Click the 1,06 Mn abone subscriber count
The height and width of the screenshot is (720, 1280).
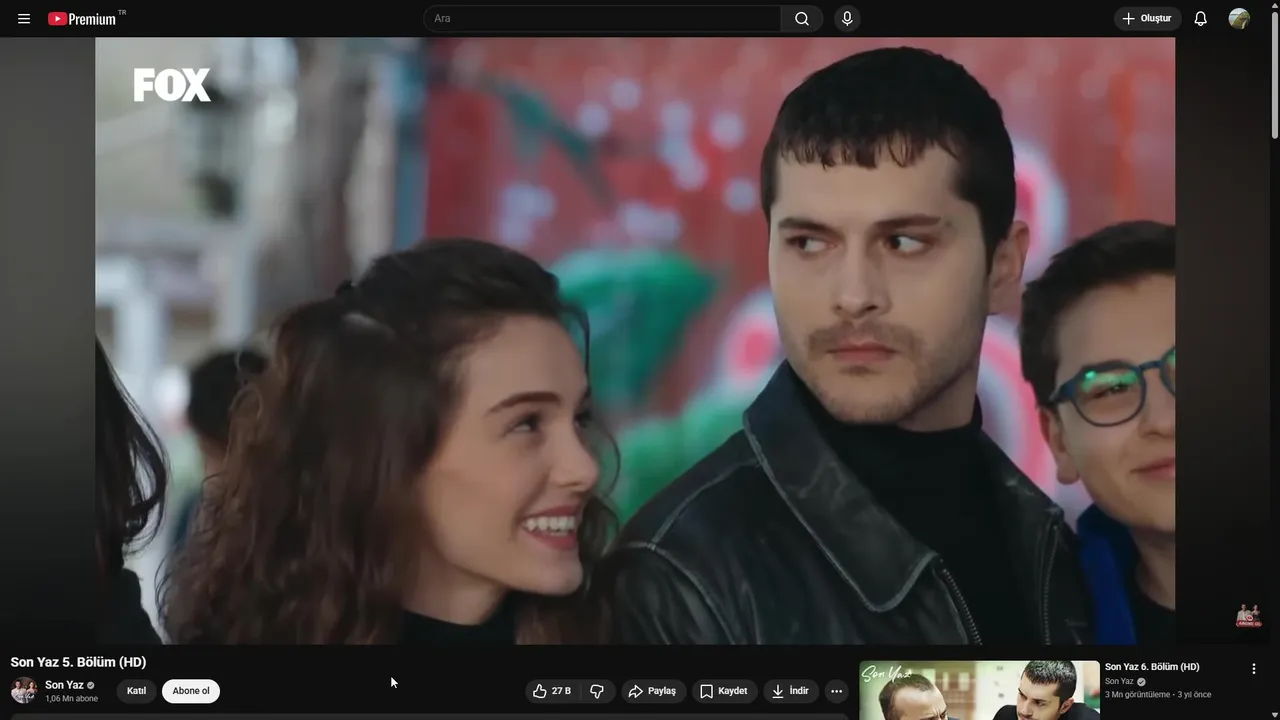(71, 699)
